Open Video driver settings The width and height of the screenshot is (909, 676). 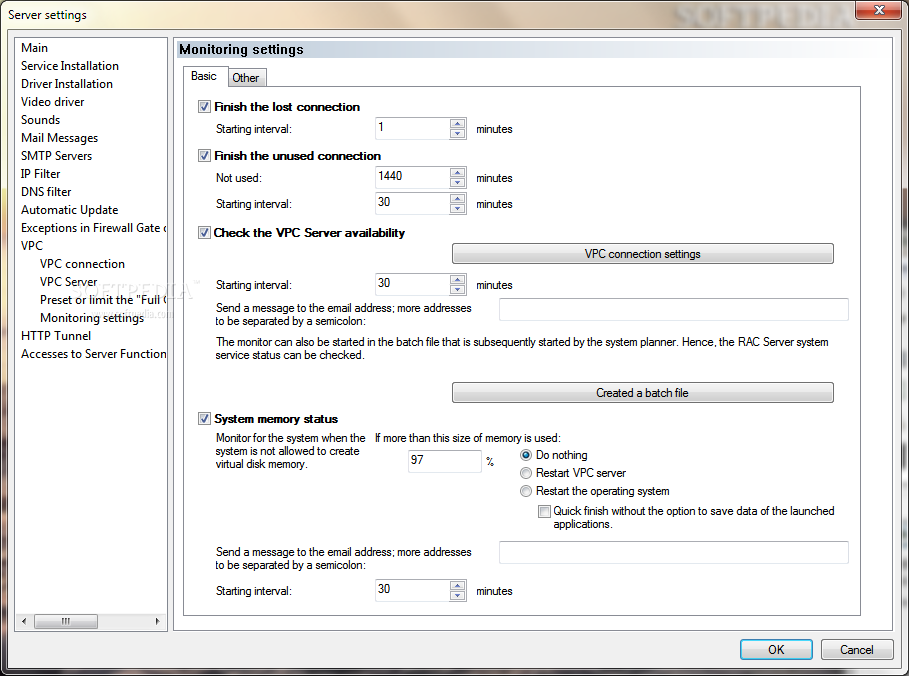click(x=52, y=102)
